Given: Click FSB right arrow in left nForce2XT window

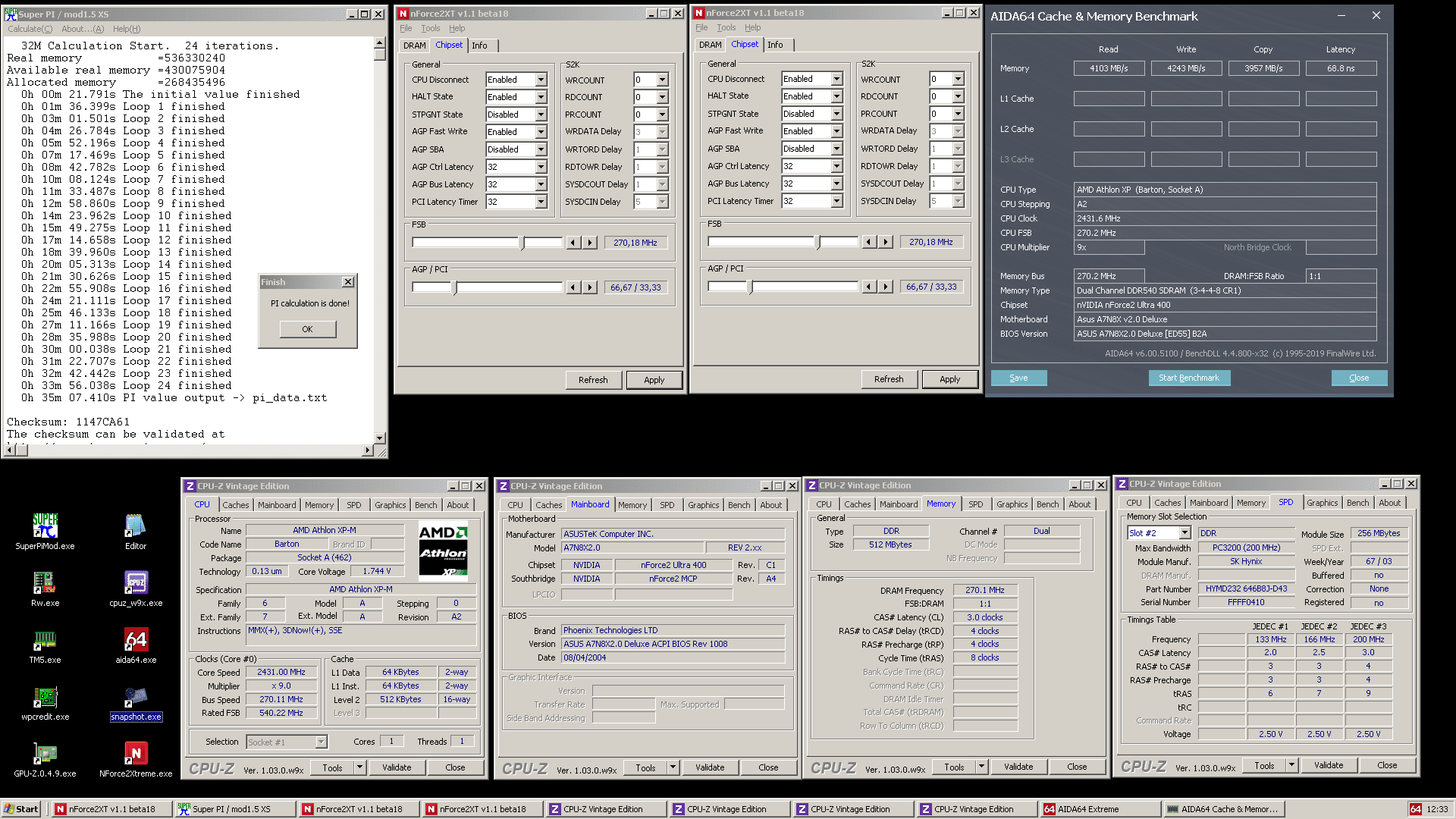Looking at the screenshot, I should pos(589,243).
